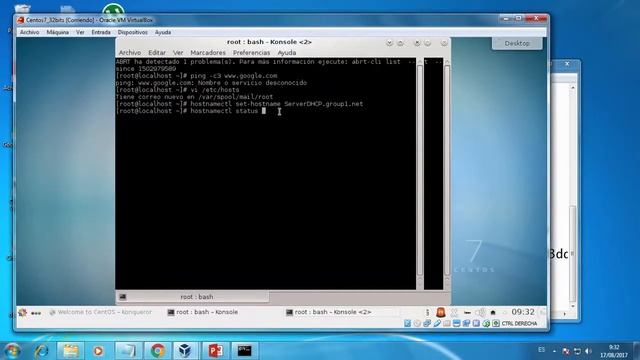The height and width of the screenshot is (360, 640).
Task: Switch to 'root : bash – Konsole' task
Action: (203, 312)
